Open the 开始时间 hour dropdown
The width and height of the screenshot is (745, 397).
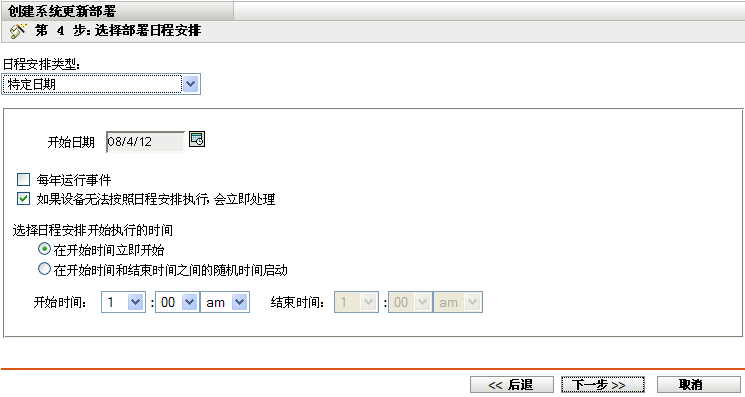[124, 302]
